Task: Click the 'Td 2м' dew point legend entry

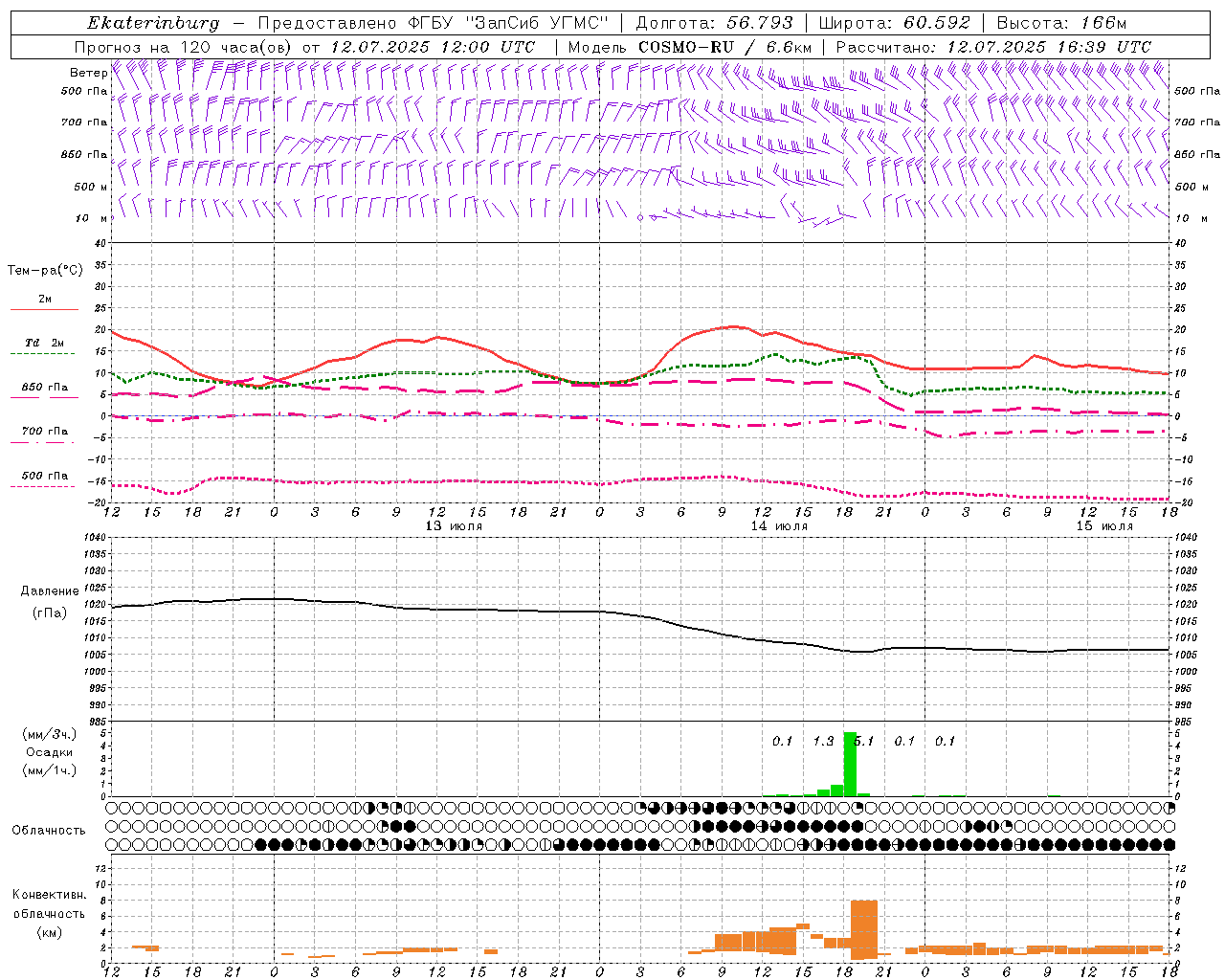Action: (45, 343)
